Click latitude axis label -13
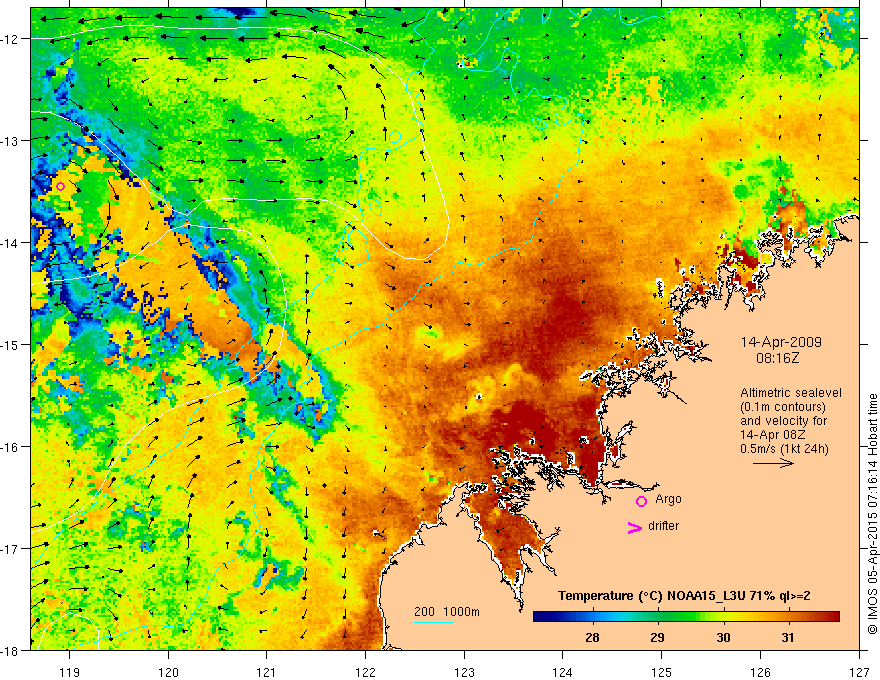Viewport: 880px width, 680px height. click(x=11, y=141)
